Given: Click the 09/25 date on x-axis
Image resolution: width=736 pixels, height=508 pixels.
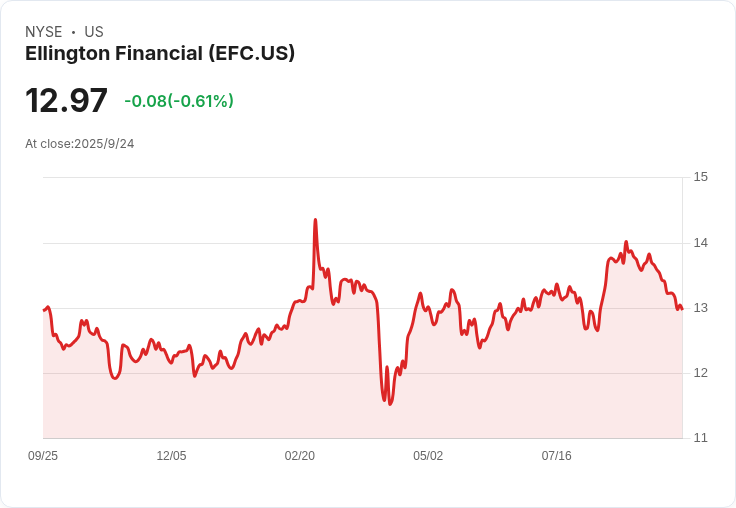Looking at the screenshot, I should pyautogui.click(x=43, y=456).
